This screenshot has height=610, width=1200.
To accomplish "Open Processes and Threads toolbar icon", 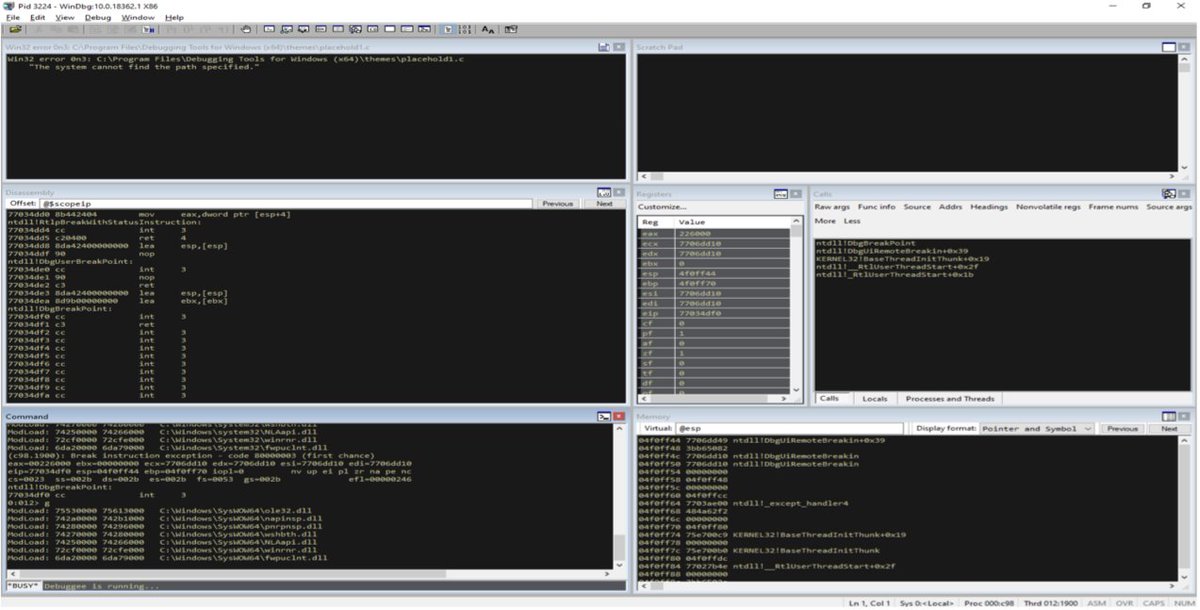I will (406, 30).
